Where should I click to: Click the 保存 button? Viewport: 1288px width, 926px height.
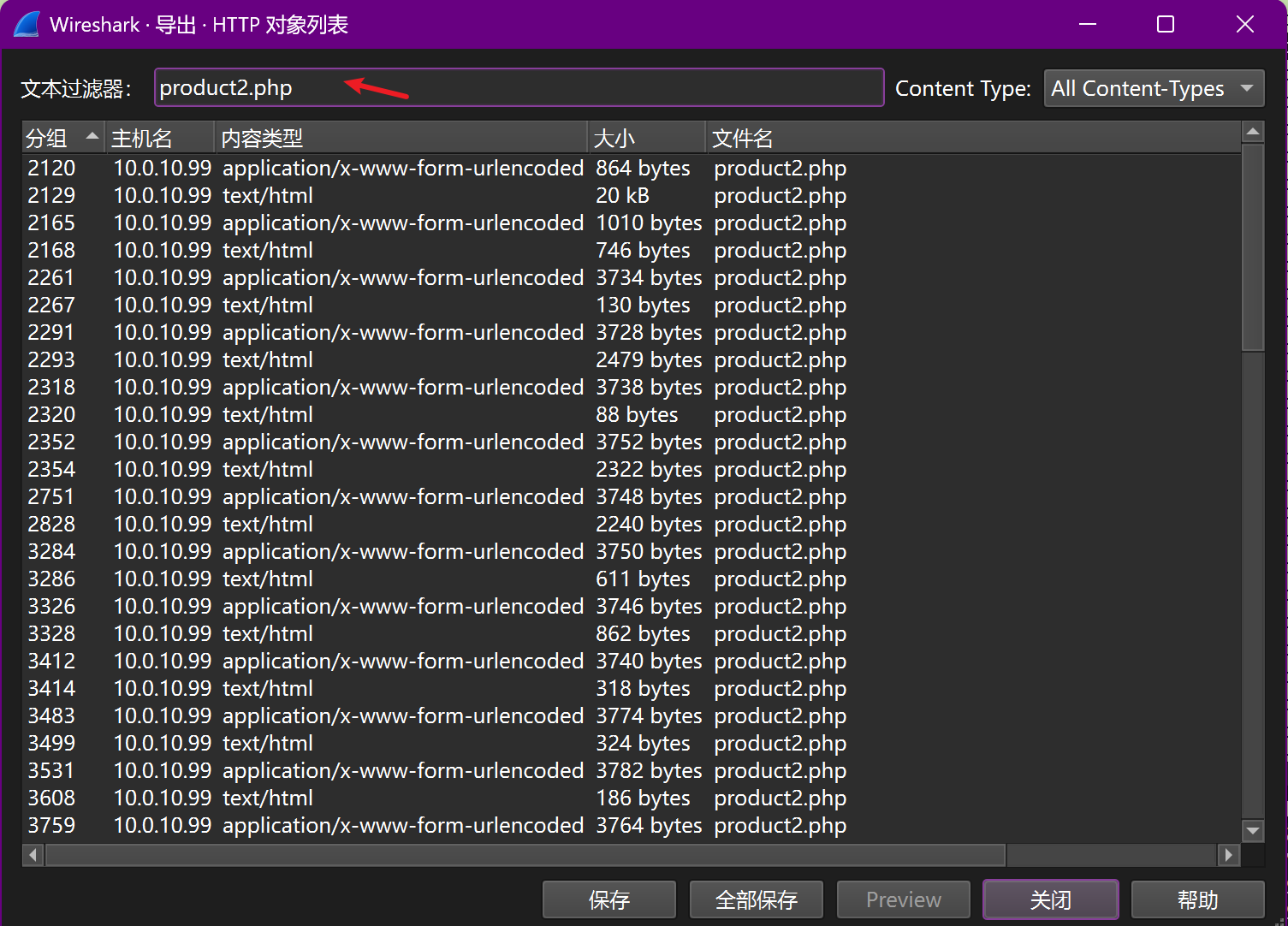[x=608, y=899]
